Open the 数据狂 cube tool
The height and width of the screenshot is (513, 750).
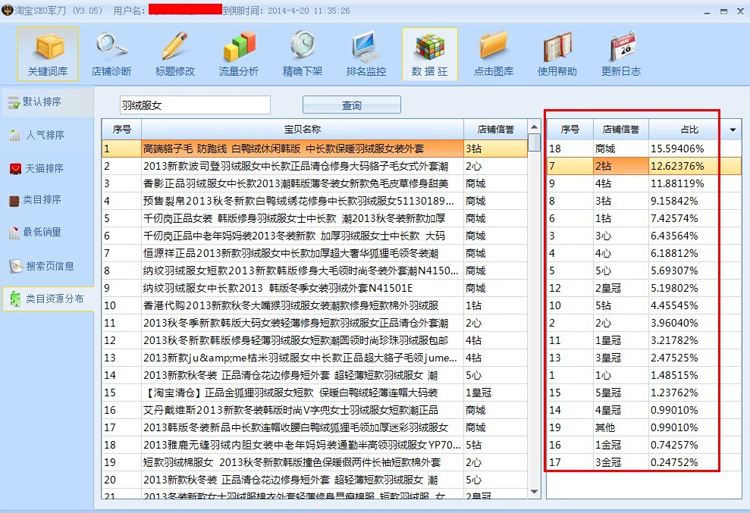click(x=430, y=54)
